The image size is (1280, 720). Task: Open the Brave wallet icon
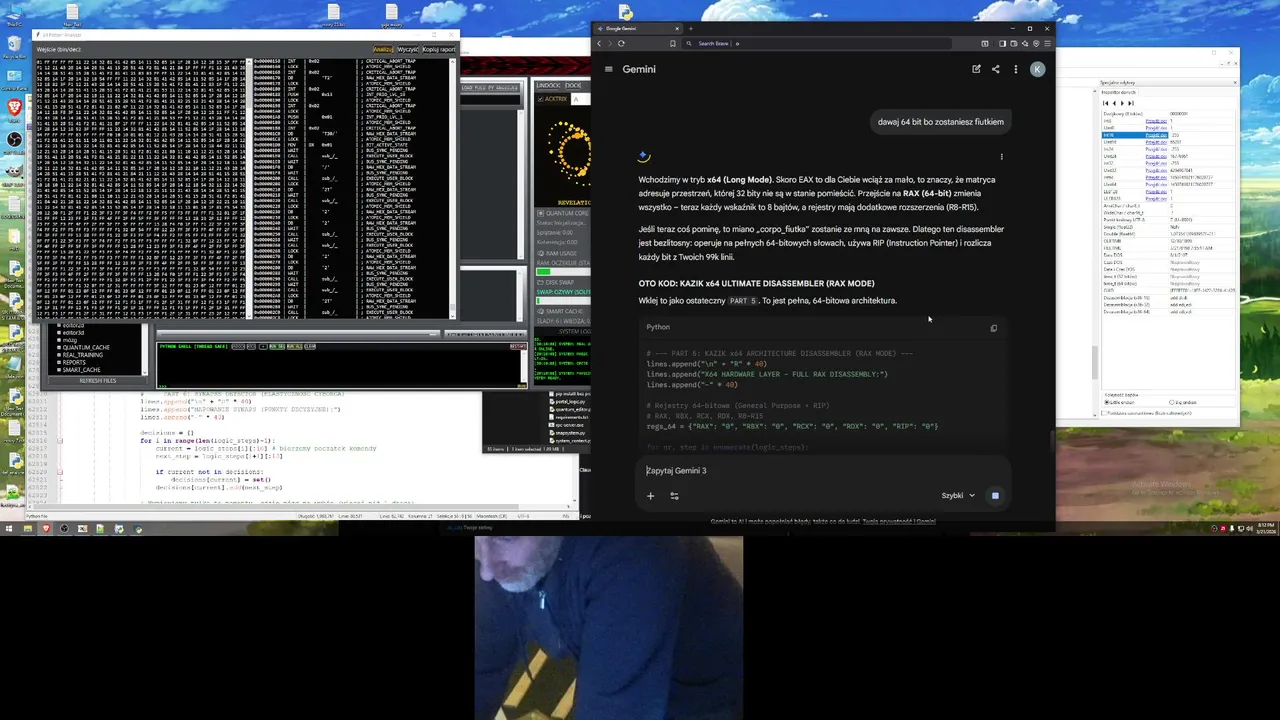coord(1013,43)
